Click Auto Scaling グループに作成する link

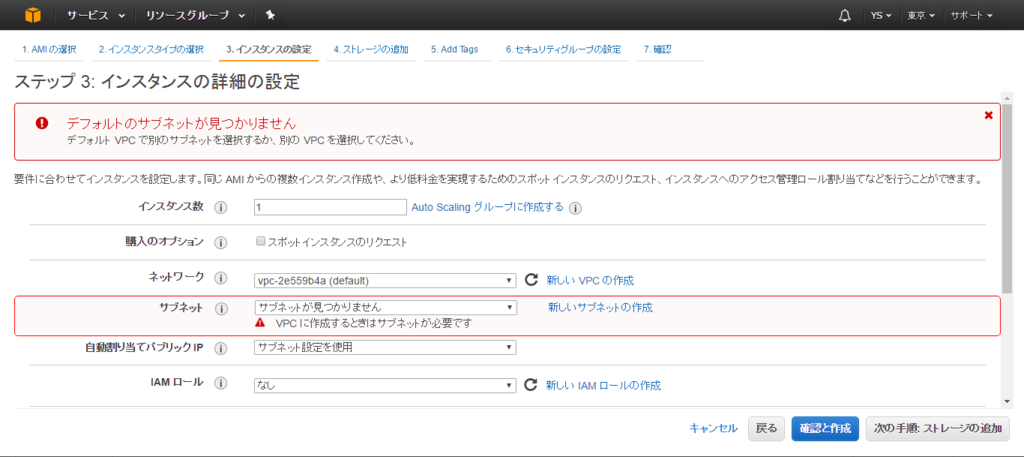coord(487,207)
